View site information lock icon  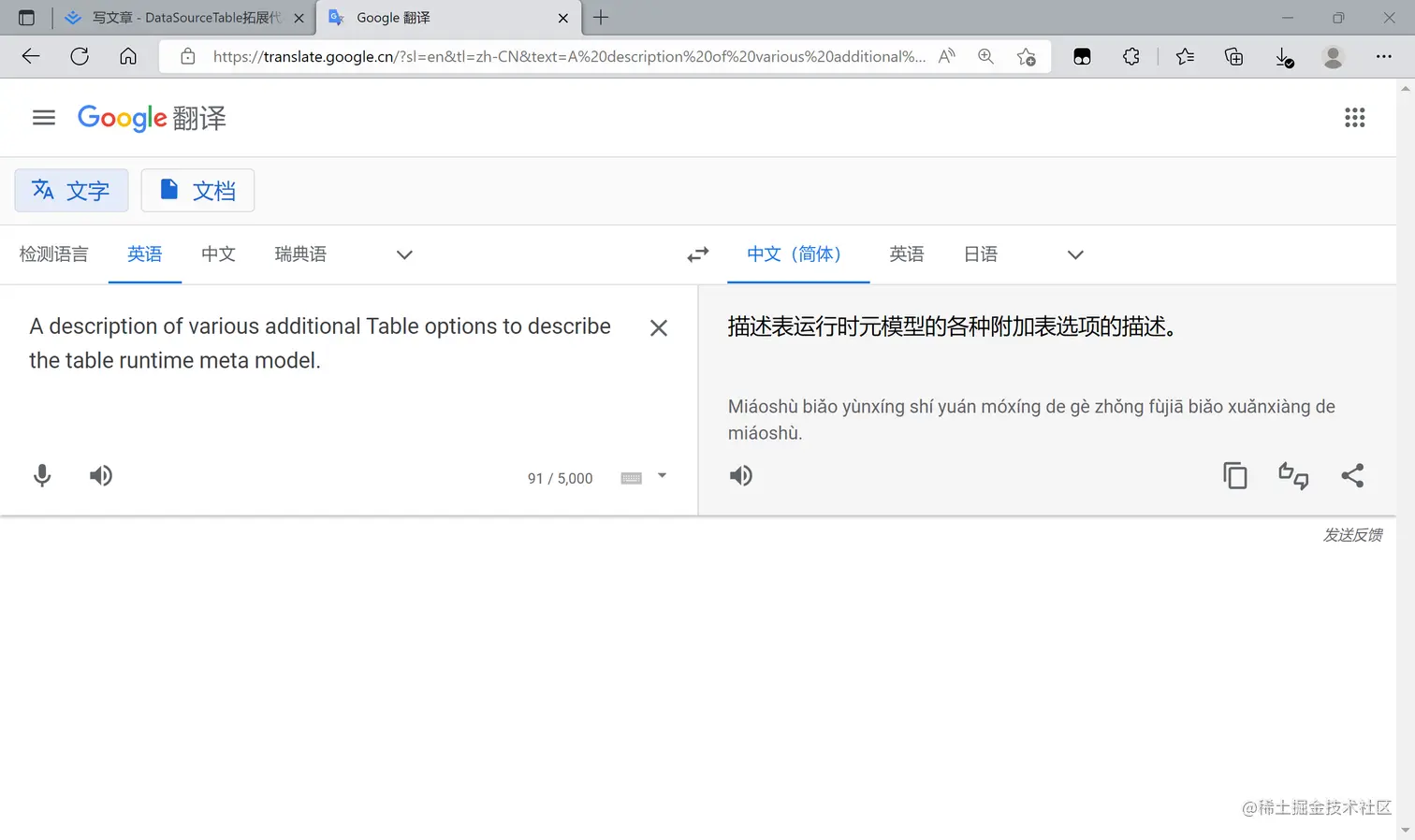pyautogui.click(x=188, y=56)
